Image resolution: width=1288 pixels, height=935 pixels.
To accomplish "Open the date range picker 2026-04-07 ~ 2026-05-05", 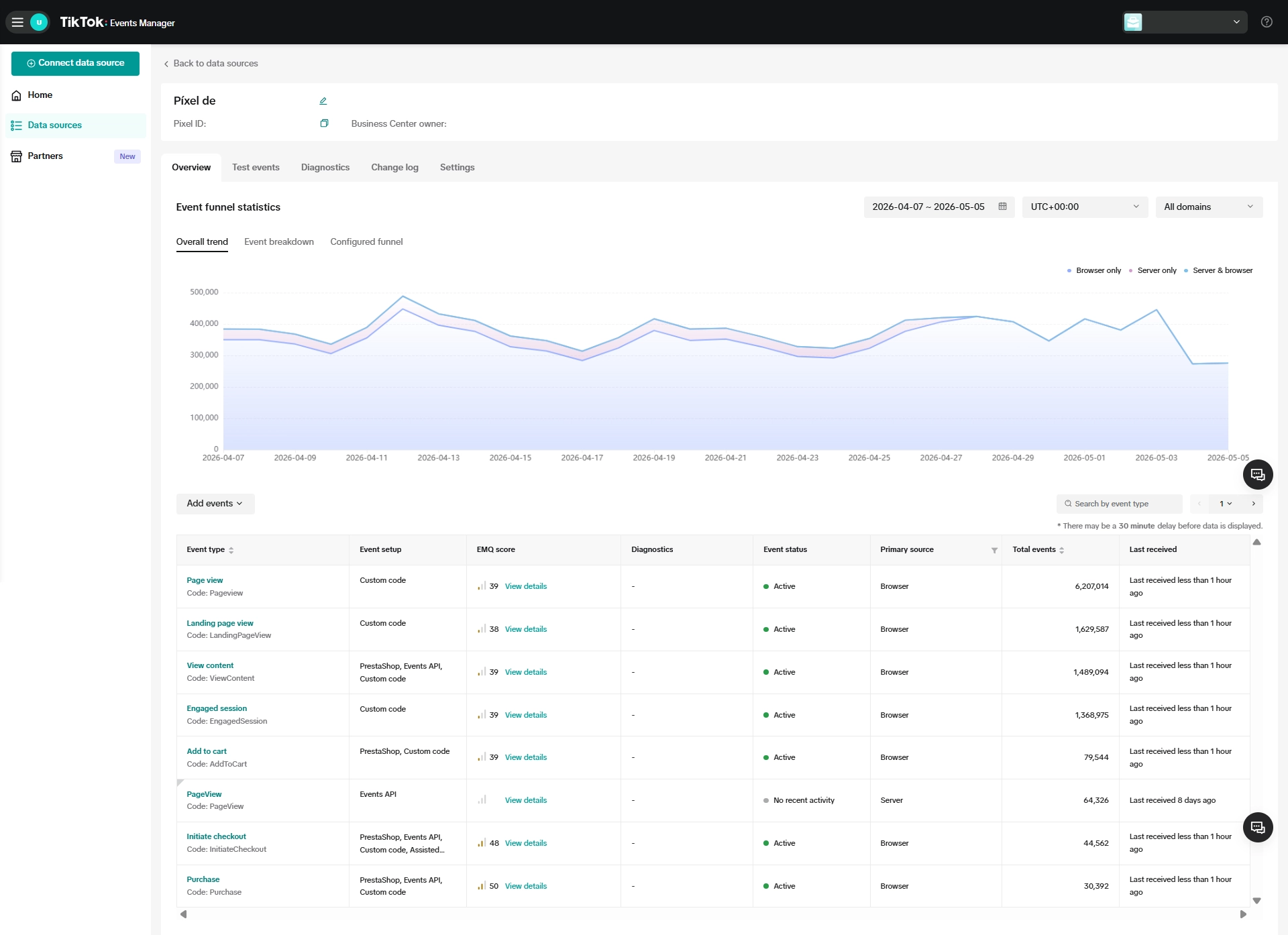I will pos(938,207).
